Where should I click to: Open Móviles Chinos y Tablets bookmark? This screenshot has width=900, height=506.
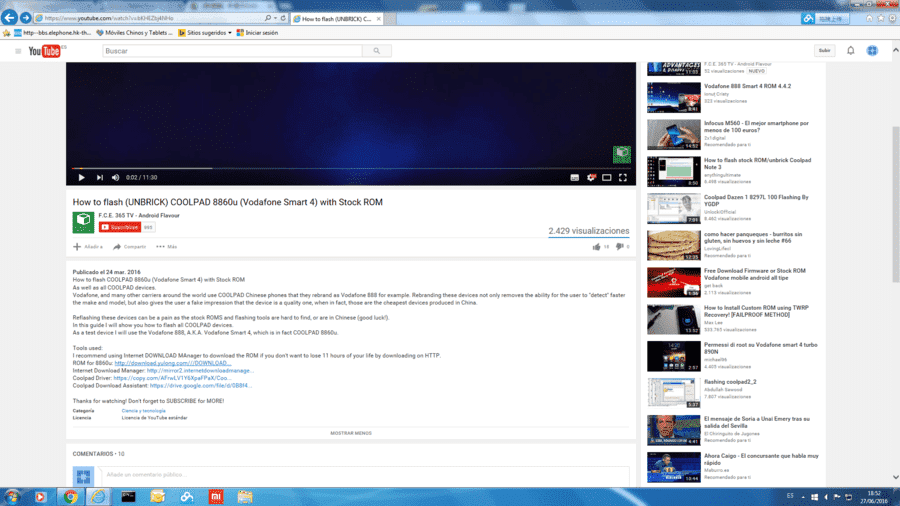134,33
